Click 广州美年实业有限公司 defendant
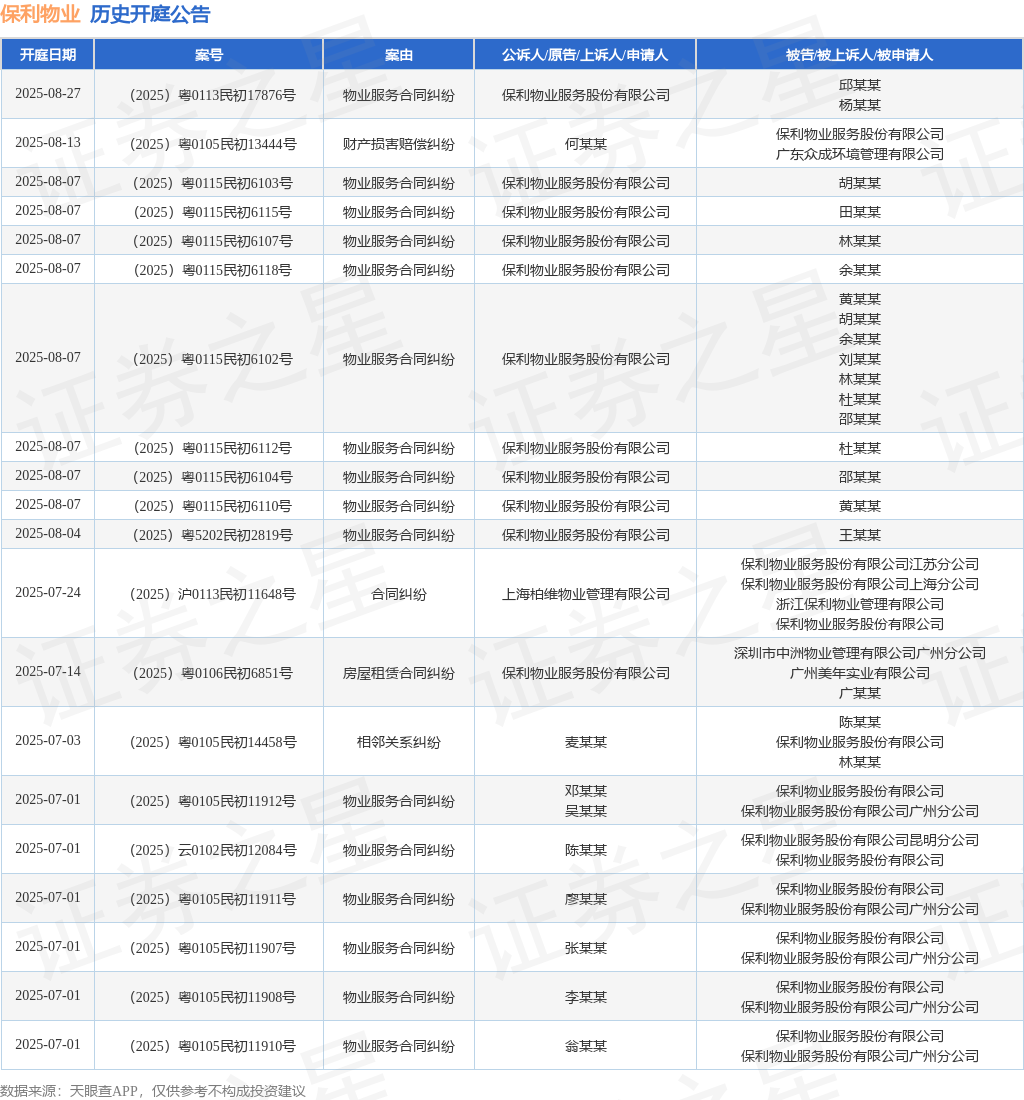The image size is (1024, 1100). tap(859, 673)
